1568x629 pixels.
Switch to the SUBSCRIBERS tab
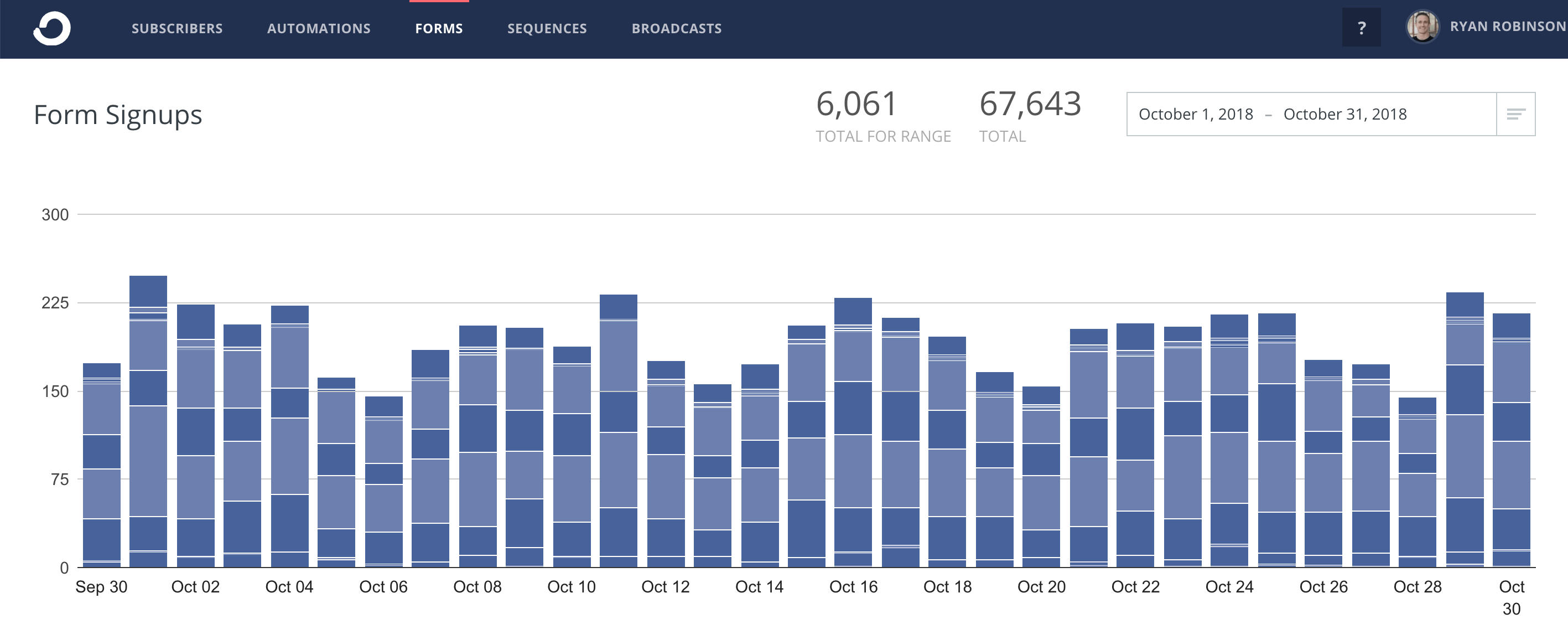point(177,28)
